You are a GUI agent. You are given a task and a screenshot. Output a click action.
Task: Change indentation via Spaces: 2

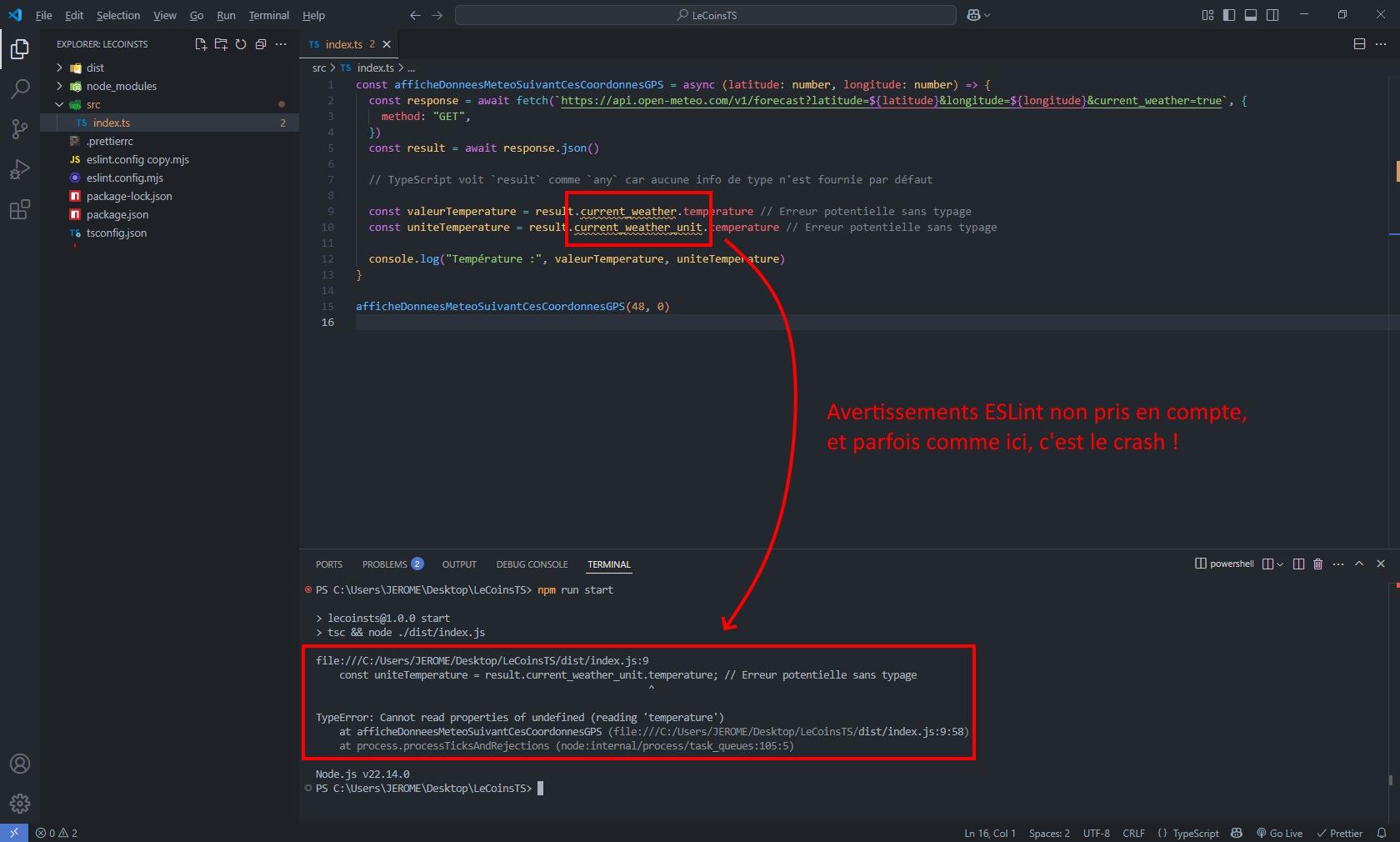[1049, 833]
